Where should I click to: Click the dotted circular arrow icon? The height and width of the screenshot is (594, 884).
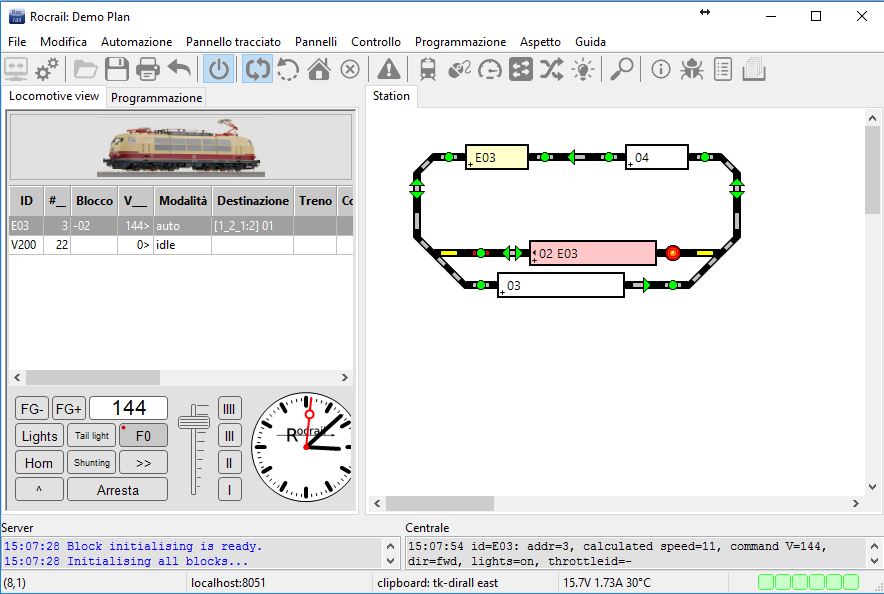click(288, 70)
